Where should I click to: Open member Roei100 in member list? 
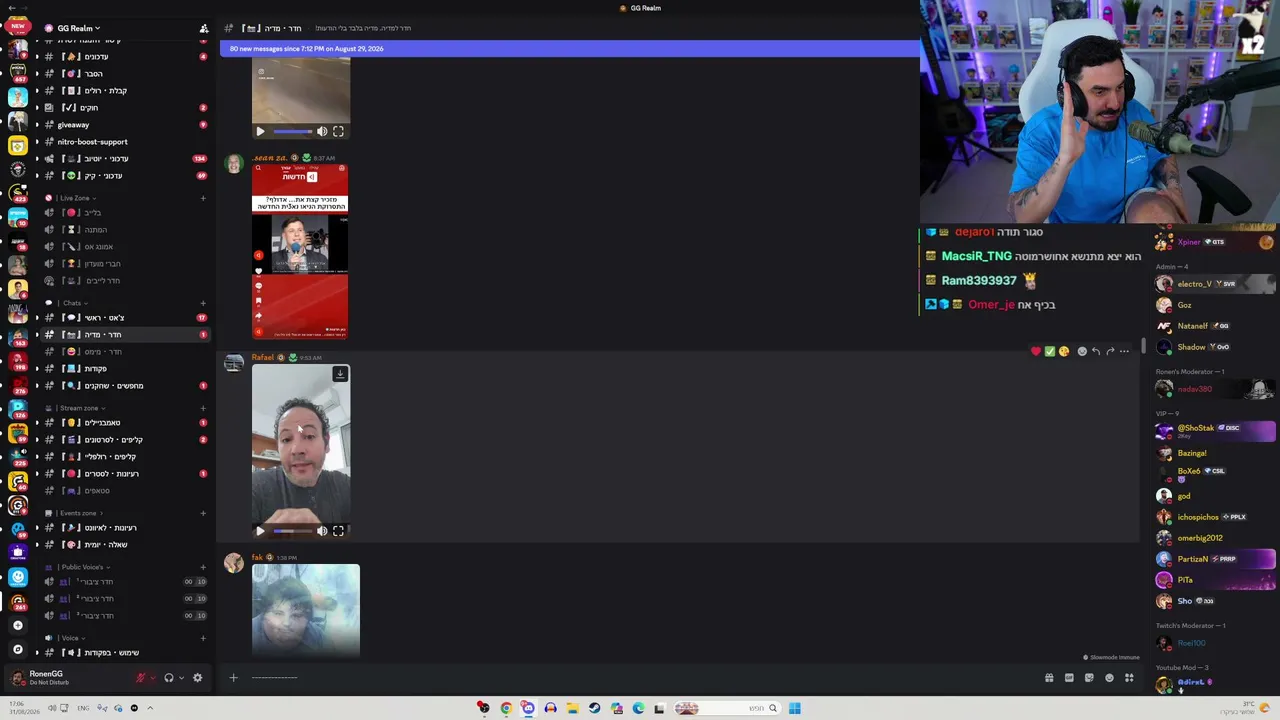(x=1215, y=643)
